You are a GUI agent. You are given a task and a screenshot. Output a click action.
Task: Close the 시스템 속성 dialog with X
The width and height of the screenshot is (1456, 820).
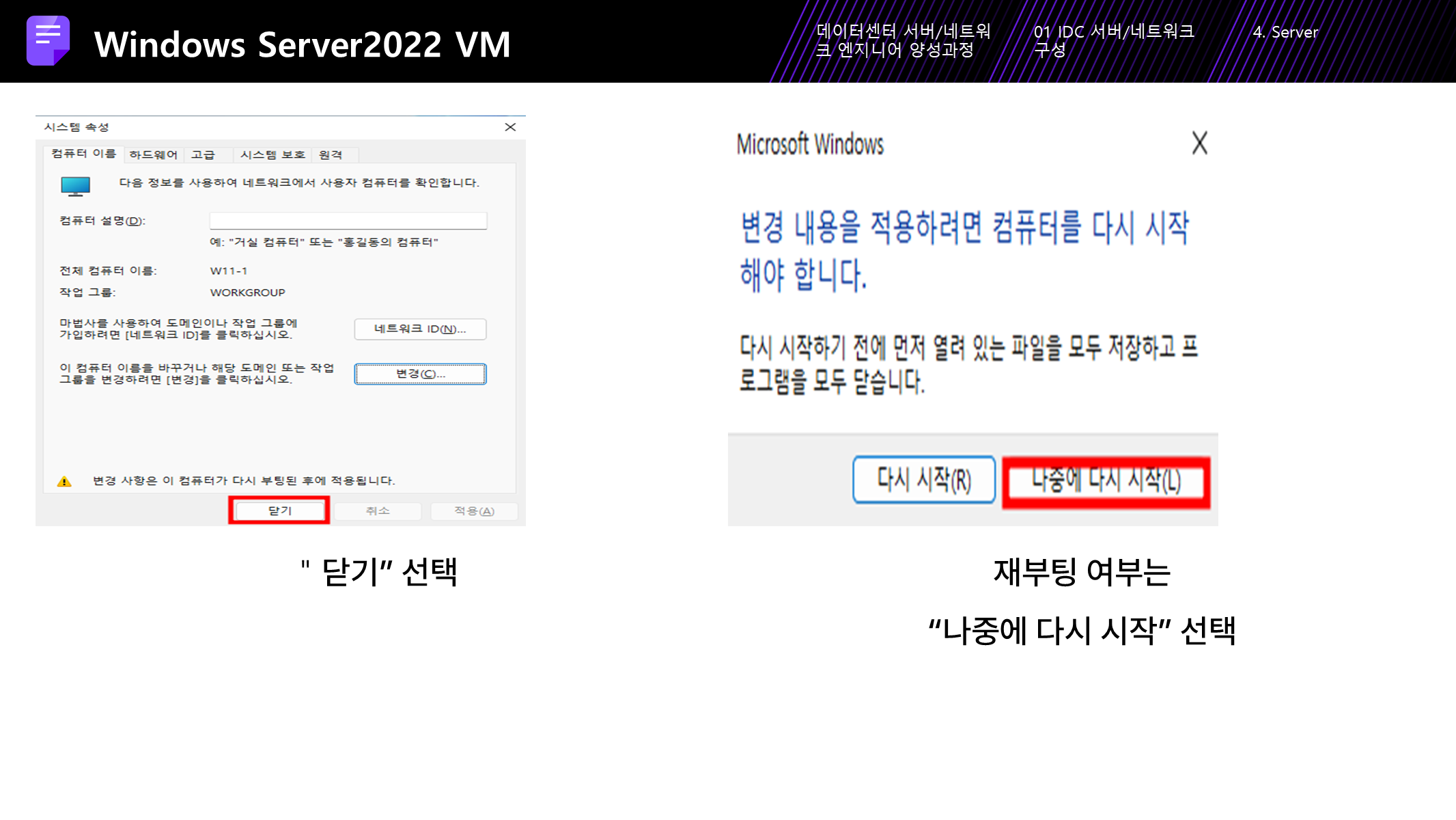[510, 127]
